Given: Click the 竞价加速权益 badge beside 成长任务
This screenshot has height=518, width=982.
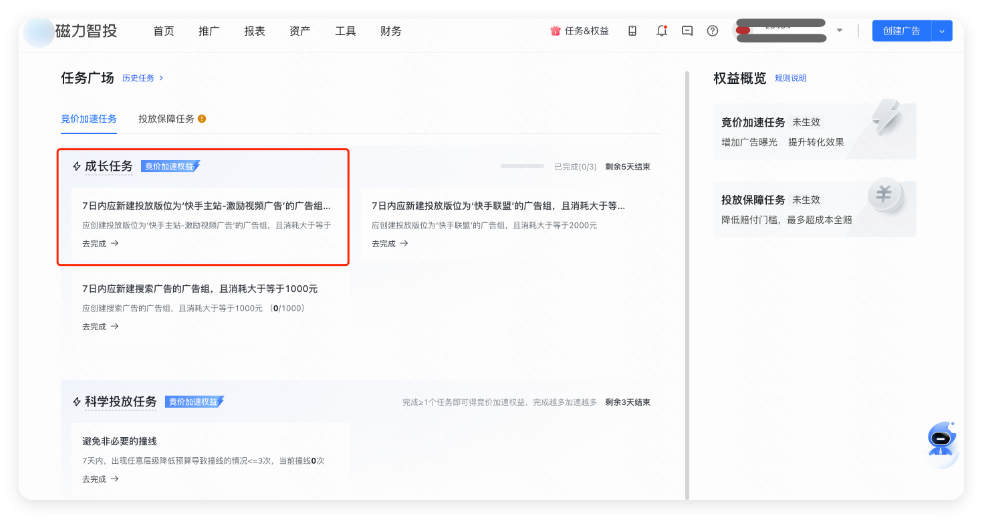Looking at the screenshot, I should coord(170,166).
